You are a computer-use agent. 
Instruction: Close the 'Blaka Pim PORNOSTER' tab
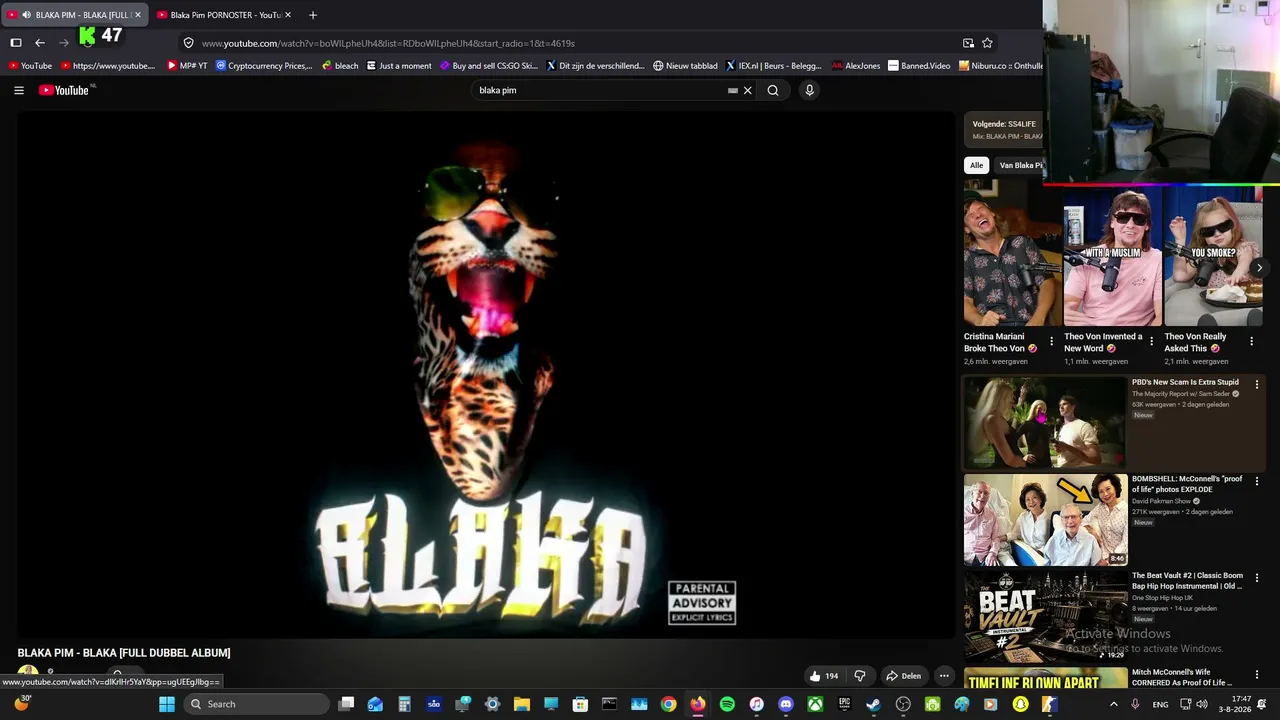pos(288,15)
